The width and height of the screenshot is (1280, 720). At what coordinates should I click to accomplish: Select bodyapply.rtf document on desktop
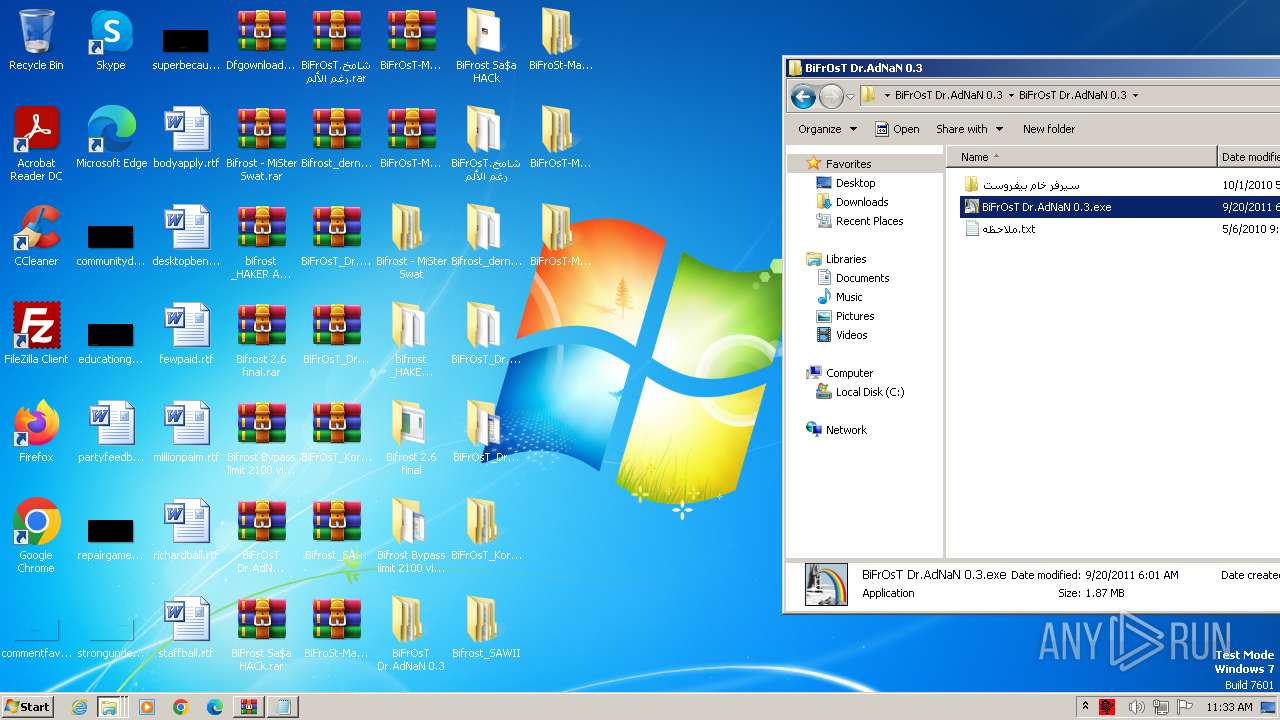(x=186, y=138)
